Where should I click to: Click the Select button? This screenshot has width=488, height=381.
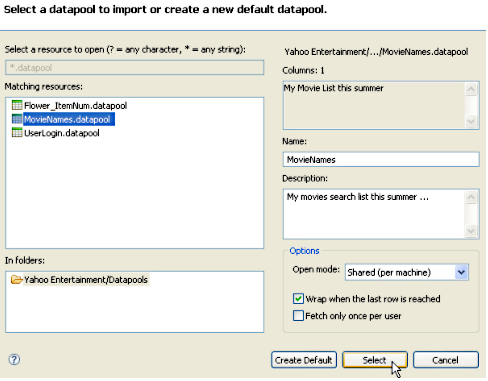point(375,360)
